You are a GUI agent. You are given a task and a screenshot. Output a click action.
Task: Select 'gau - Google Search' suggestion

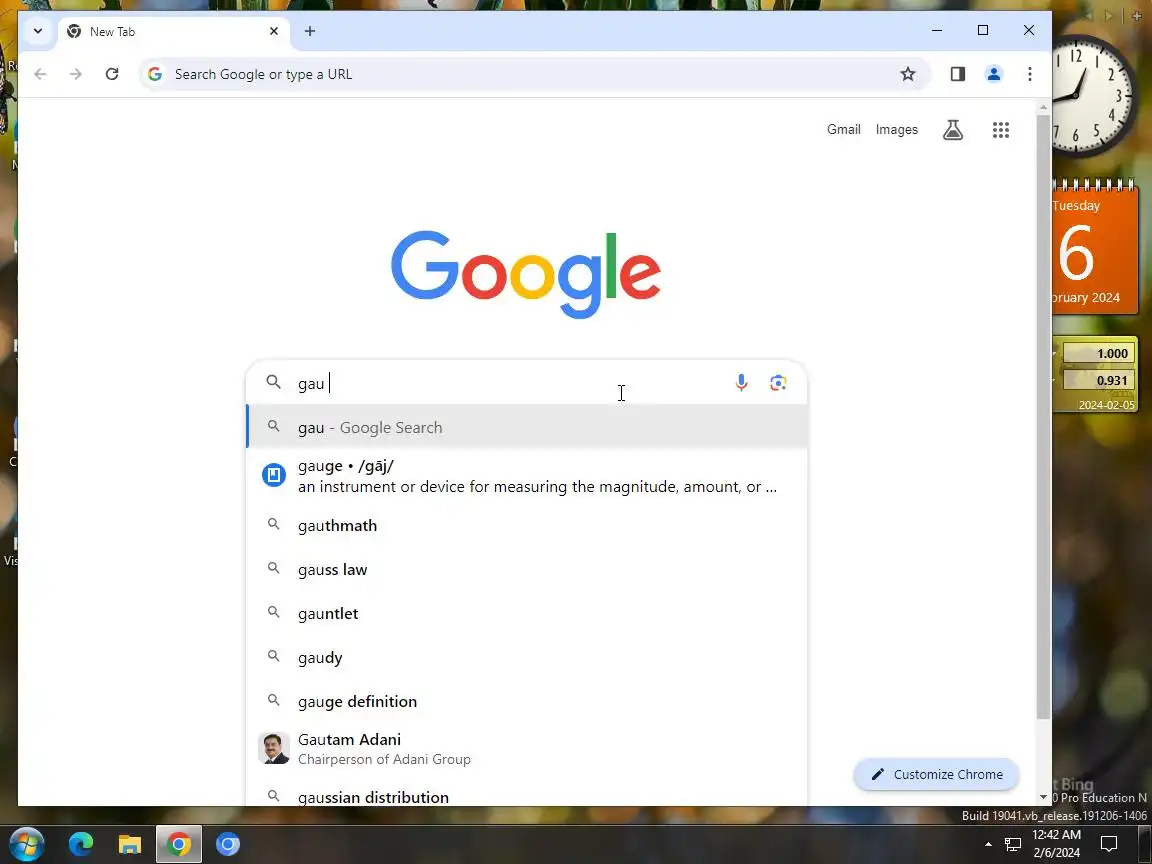tap(527, 427)
